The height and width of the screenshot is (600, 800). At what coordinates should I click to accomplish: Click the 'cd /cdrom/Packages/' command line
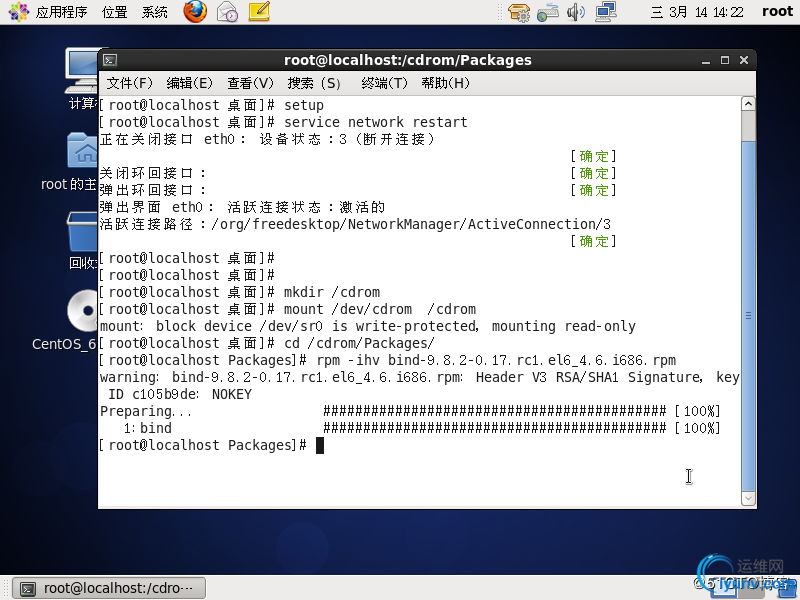tap(267, 343)
